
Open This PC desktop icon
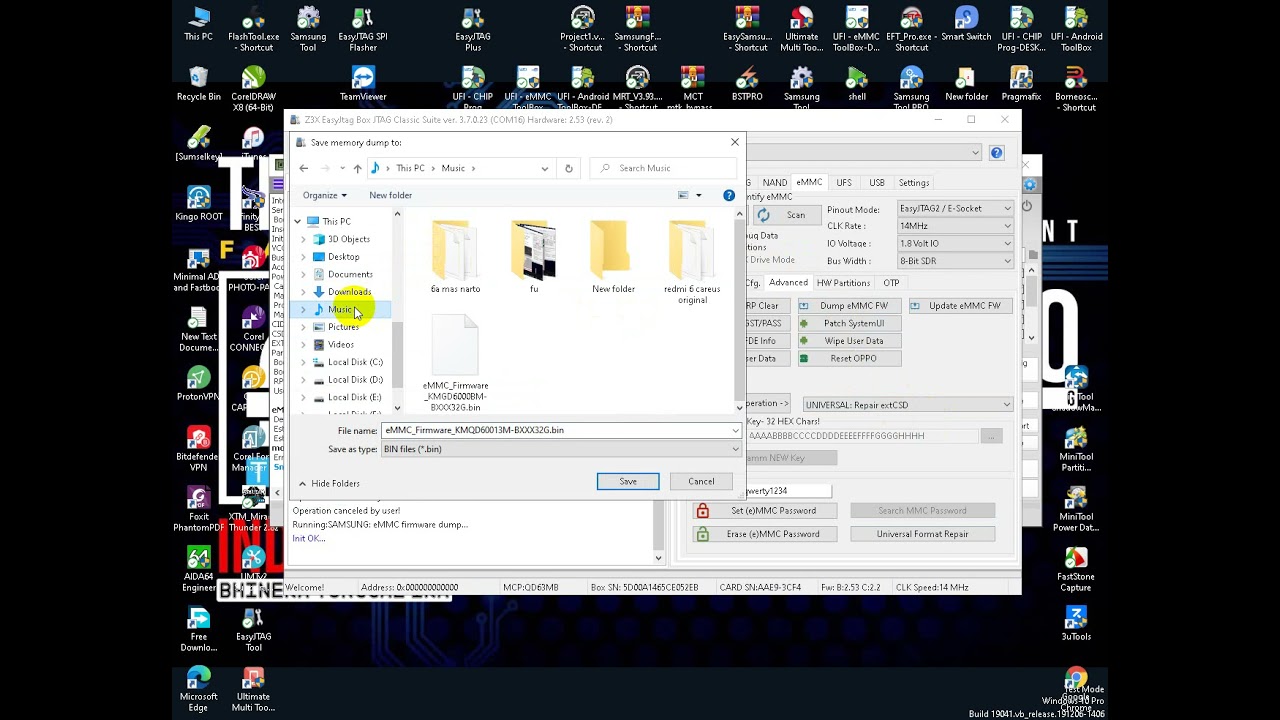point(198,25)
